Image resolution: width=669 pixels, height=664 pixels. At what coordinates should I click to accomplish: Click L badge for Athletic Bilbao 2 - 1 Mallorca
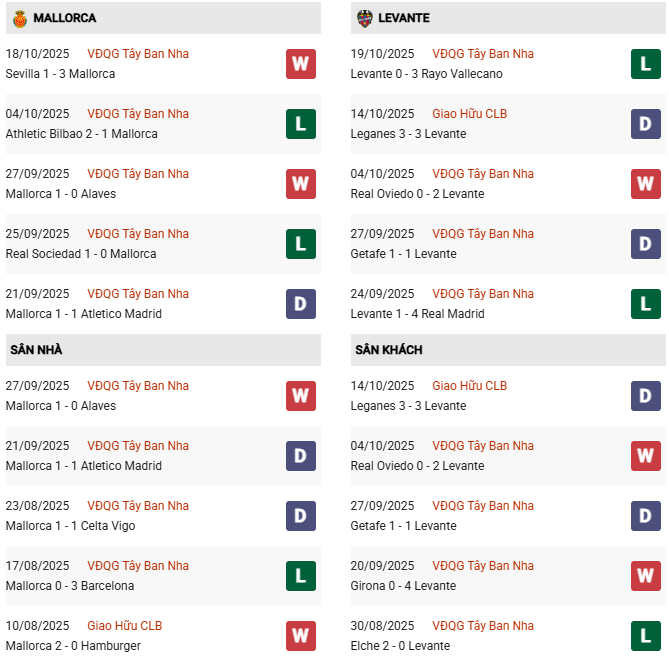tap(300, 124)
